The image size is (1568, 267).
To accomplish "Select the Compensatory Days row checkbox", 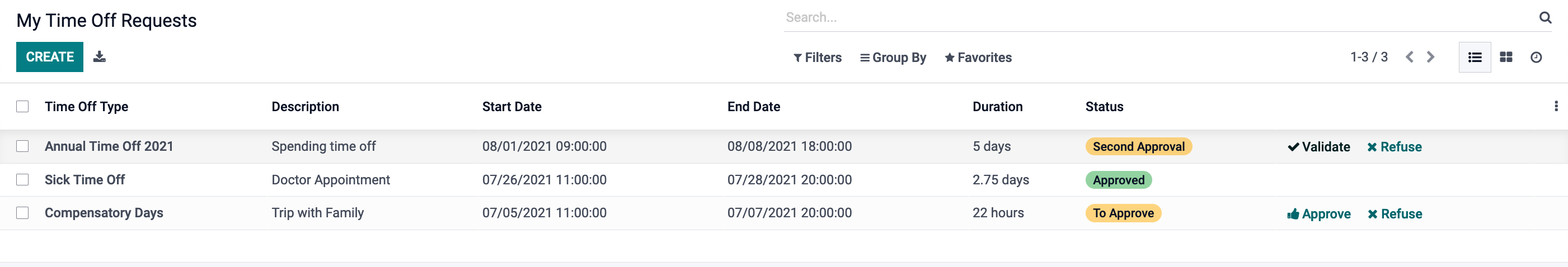I will 22,213.
